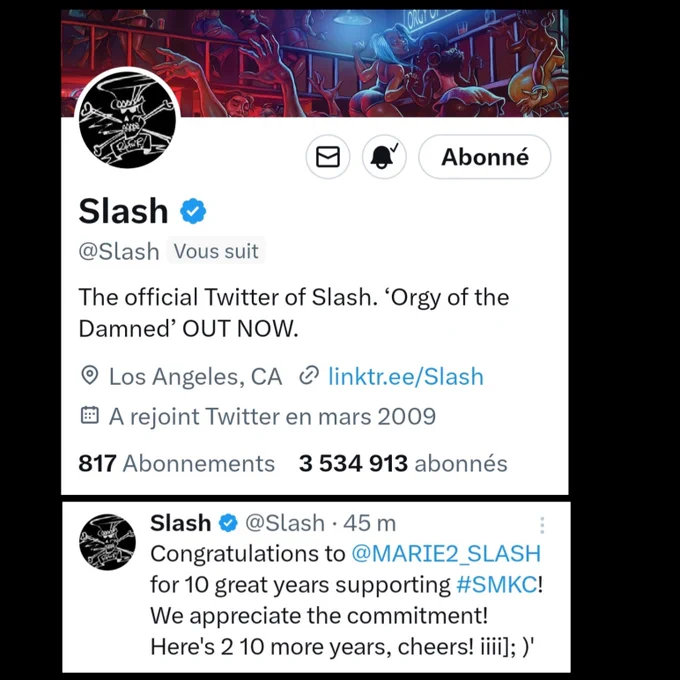
Task: Click the calendar joined-date icon
Action: 90,415
